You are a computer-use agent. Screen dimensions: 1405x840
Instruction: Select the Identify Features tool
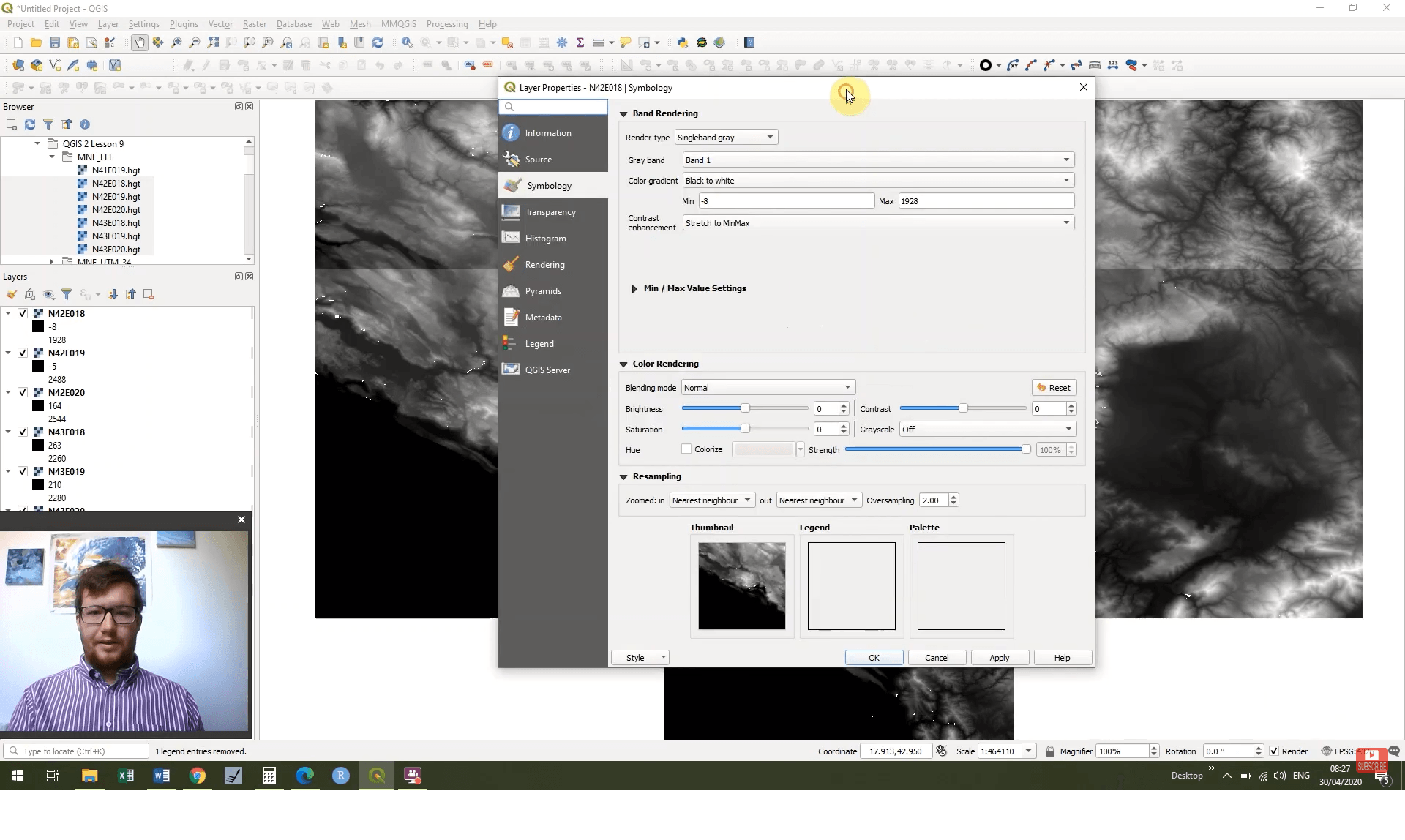coord(406,42)
